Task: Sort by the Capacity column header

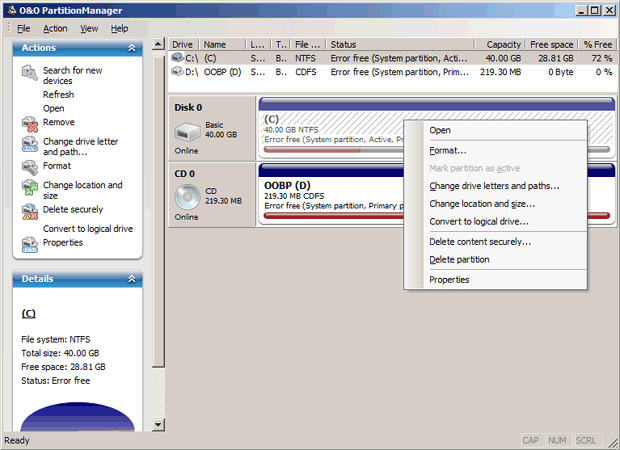Action: (x=500, y=44)
